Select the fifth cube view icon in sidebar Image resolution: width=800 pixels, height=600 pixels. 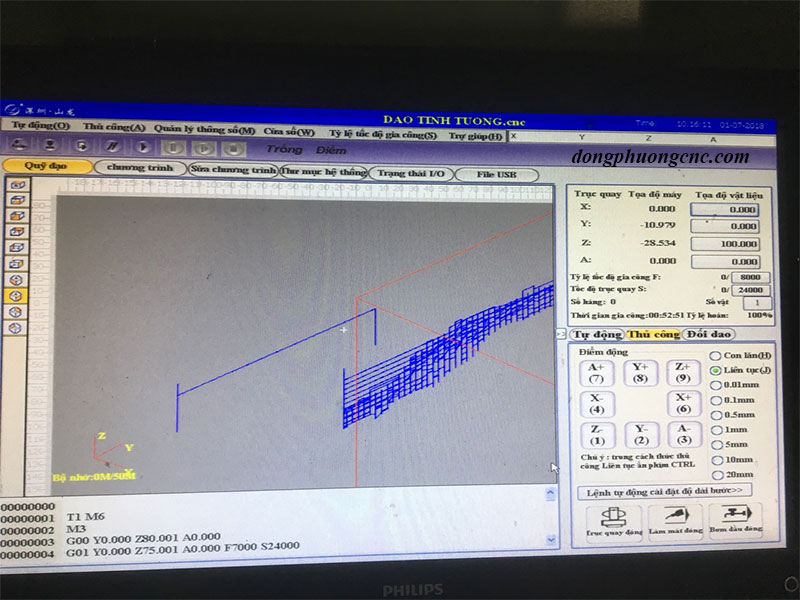17,248
